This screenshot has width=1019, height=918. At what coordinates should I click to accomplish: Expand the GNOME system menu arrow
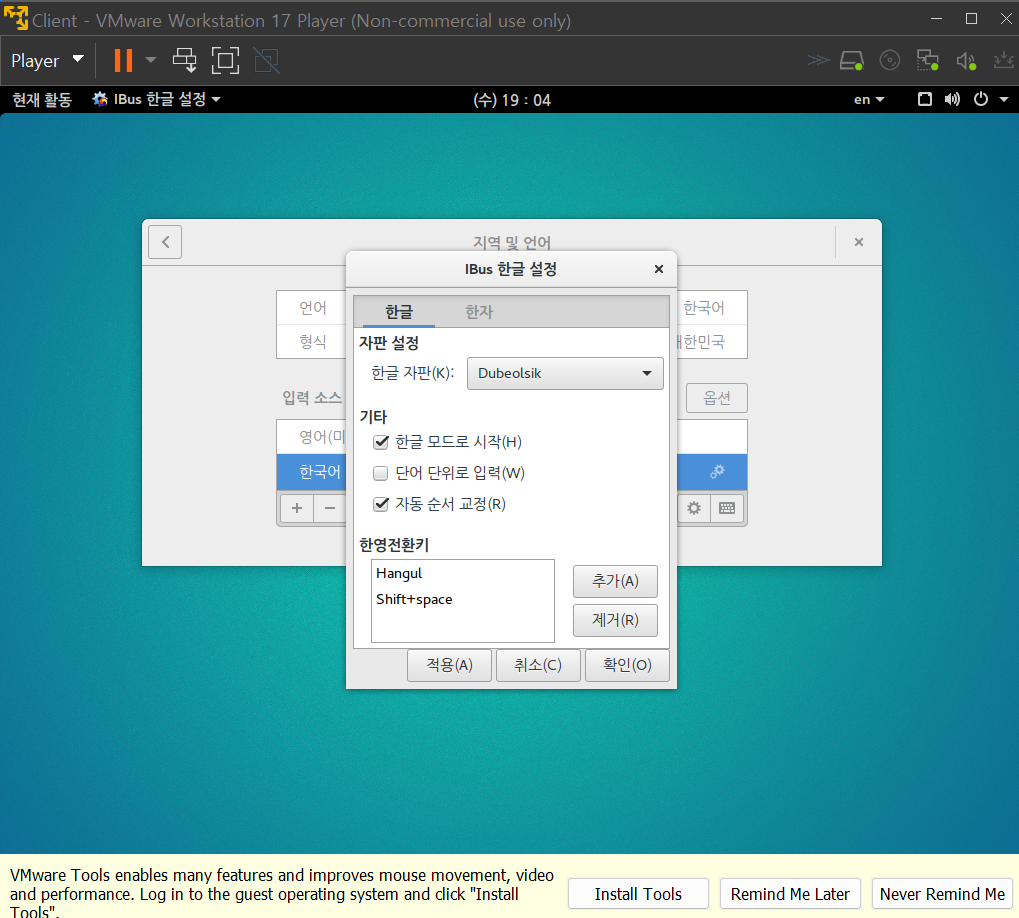point(1004,99)
